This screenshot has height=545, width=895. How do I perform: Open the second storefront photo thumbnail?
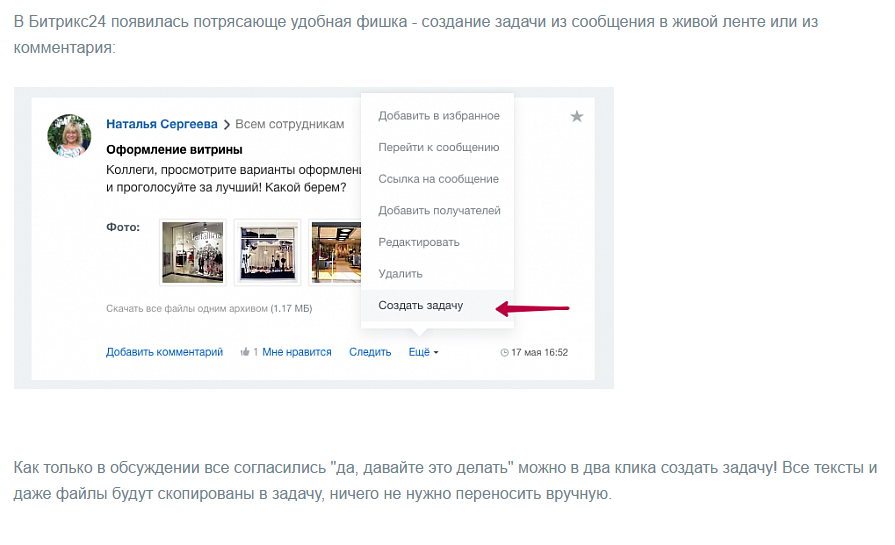(267, 252)
